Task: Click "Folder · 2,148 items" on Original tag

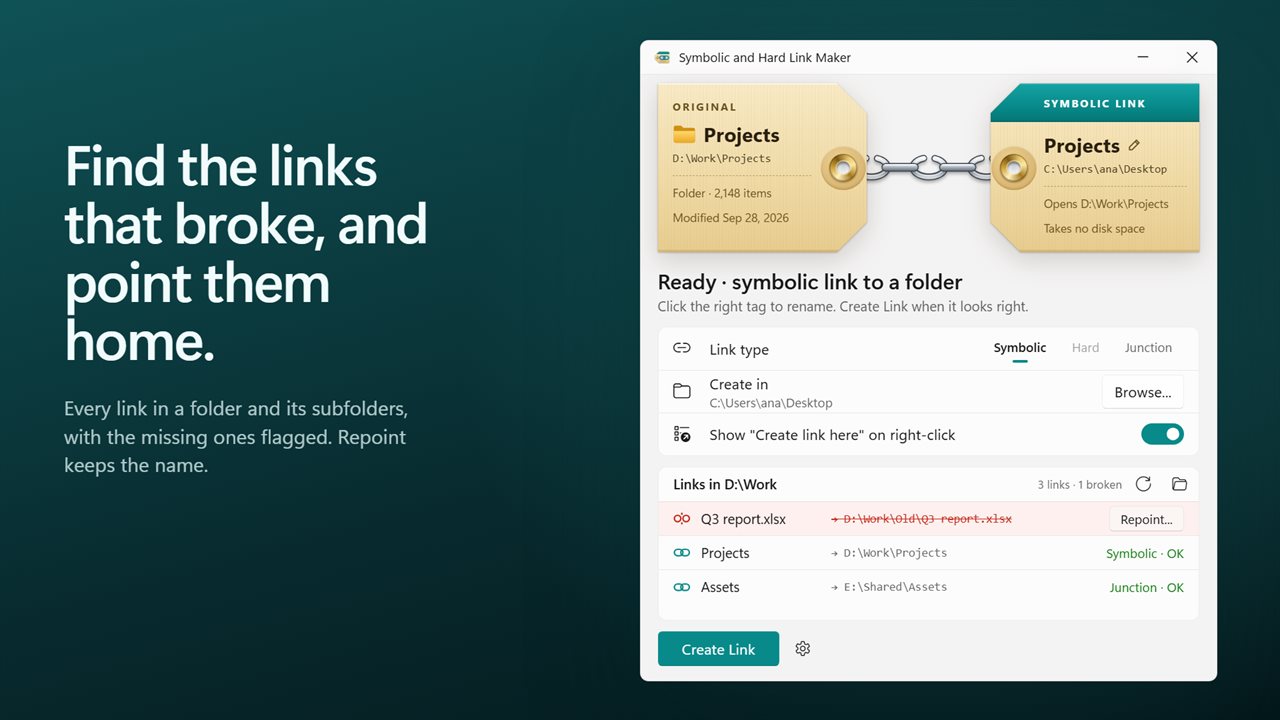Action: coord(722,193)
